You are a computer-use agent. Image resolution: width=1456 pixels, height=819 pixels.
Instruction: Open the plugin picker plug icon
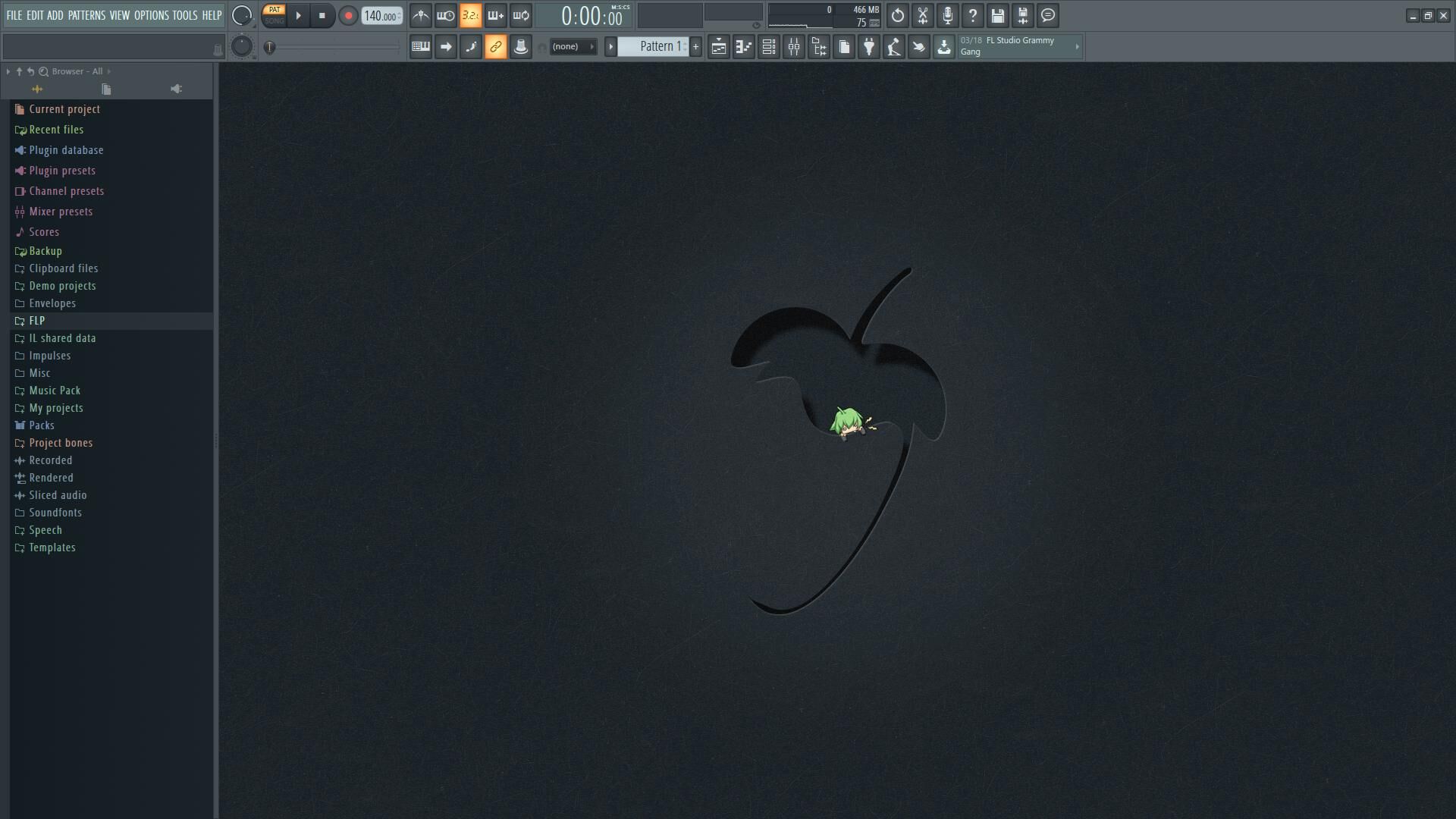(869, 47)
